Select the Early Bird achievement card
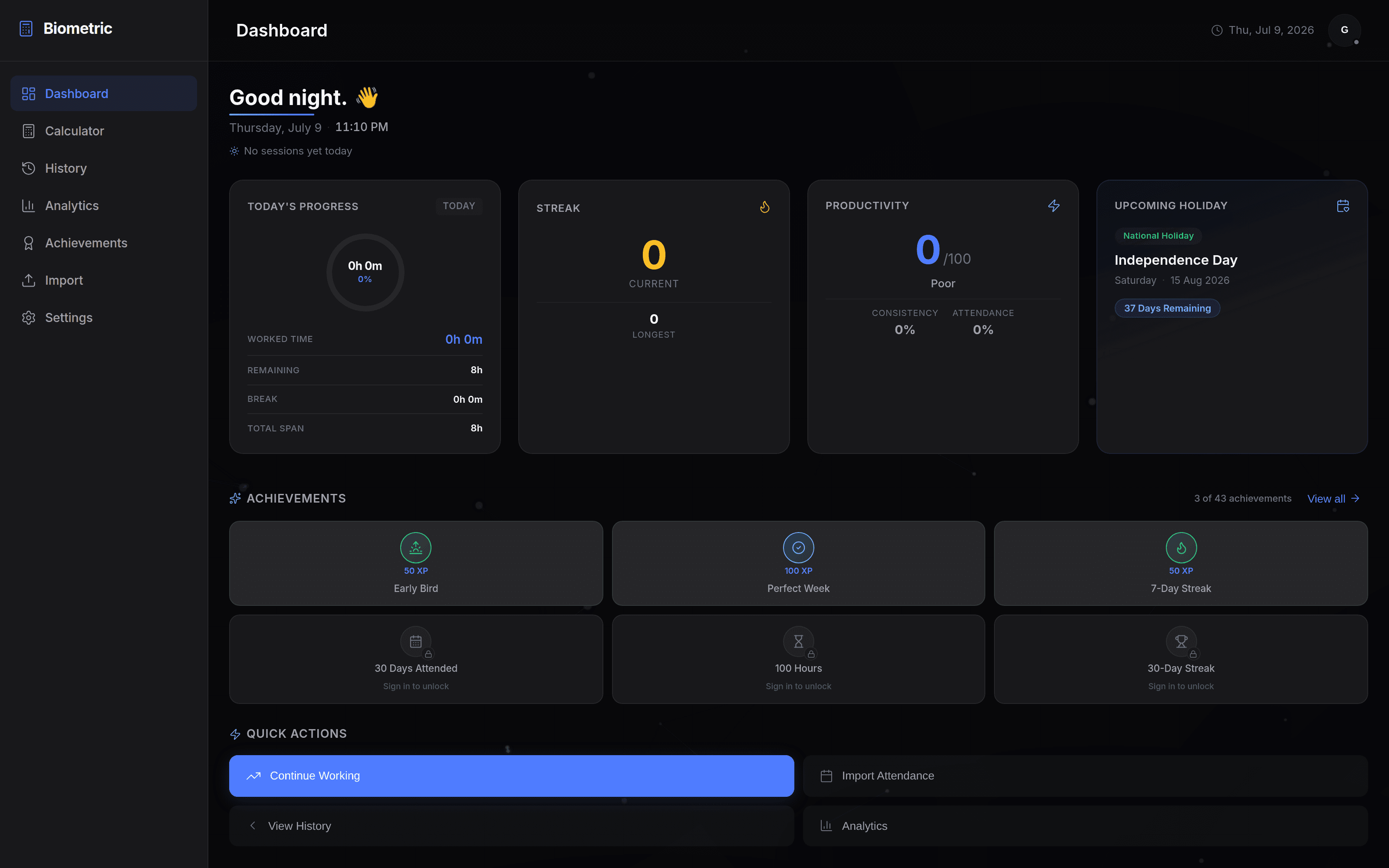This screenshot has height=868, width=1389. click(415, 563)
